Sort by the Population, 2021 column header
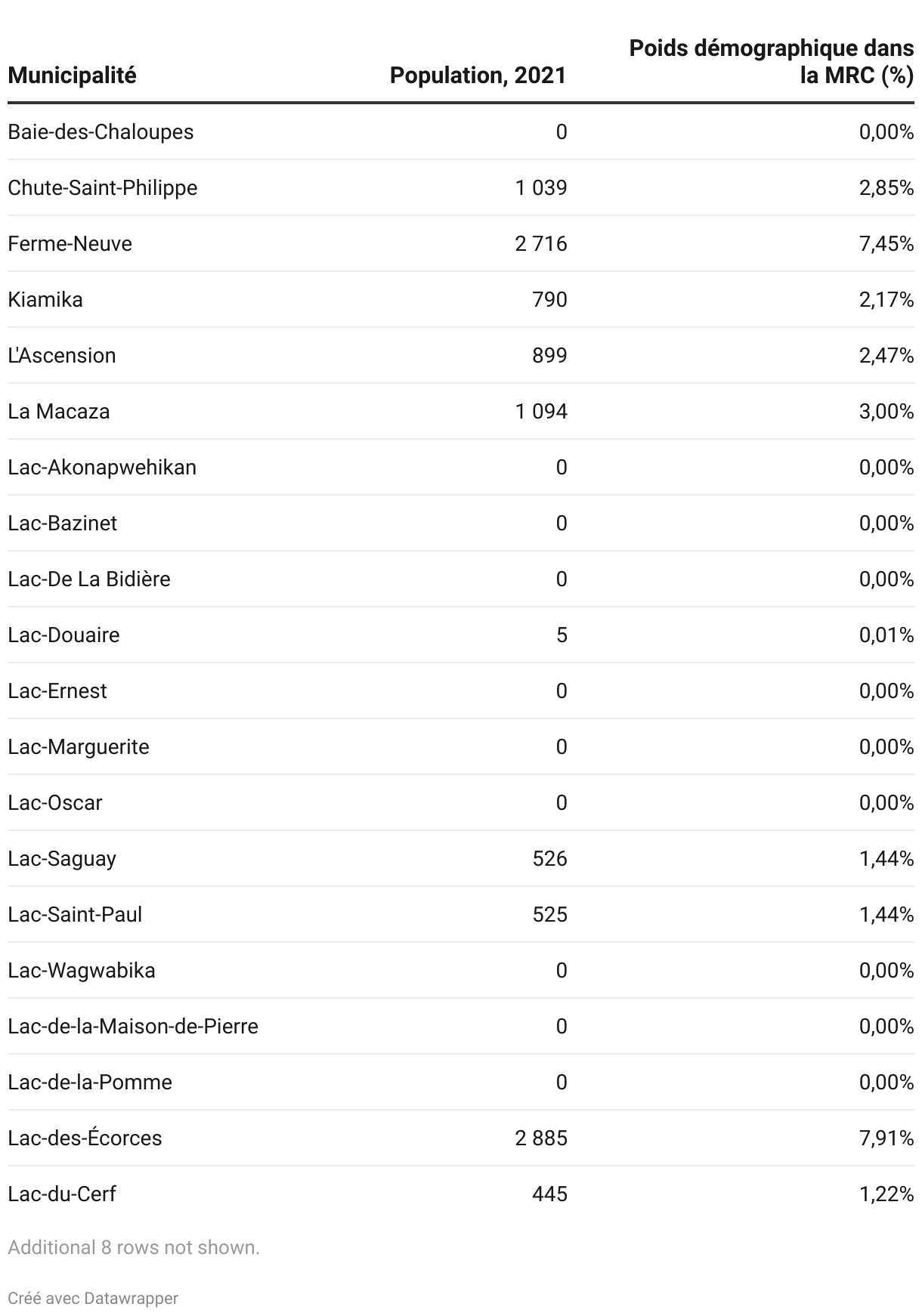 [478, 76]
